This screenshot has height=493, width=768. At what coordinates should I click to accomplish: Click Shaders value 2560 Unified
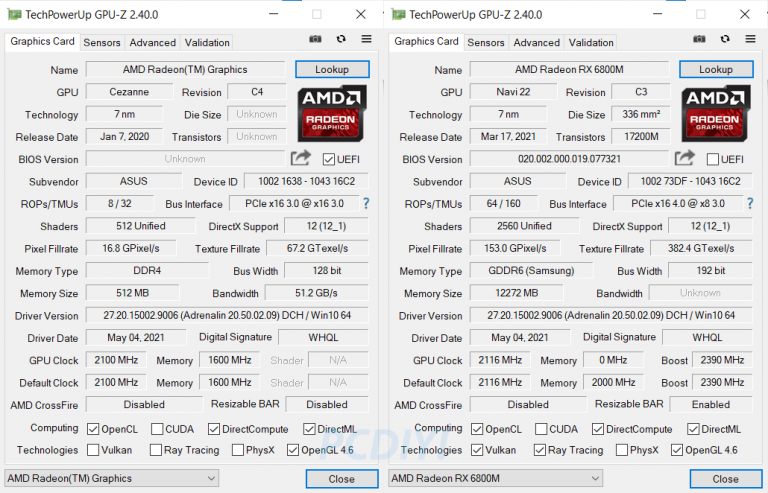point(524,226)
